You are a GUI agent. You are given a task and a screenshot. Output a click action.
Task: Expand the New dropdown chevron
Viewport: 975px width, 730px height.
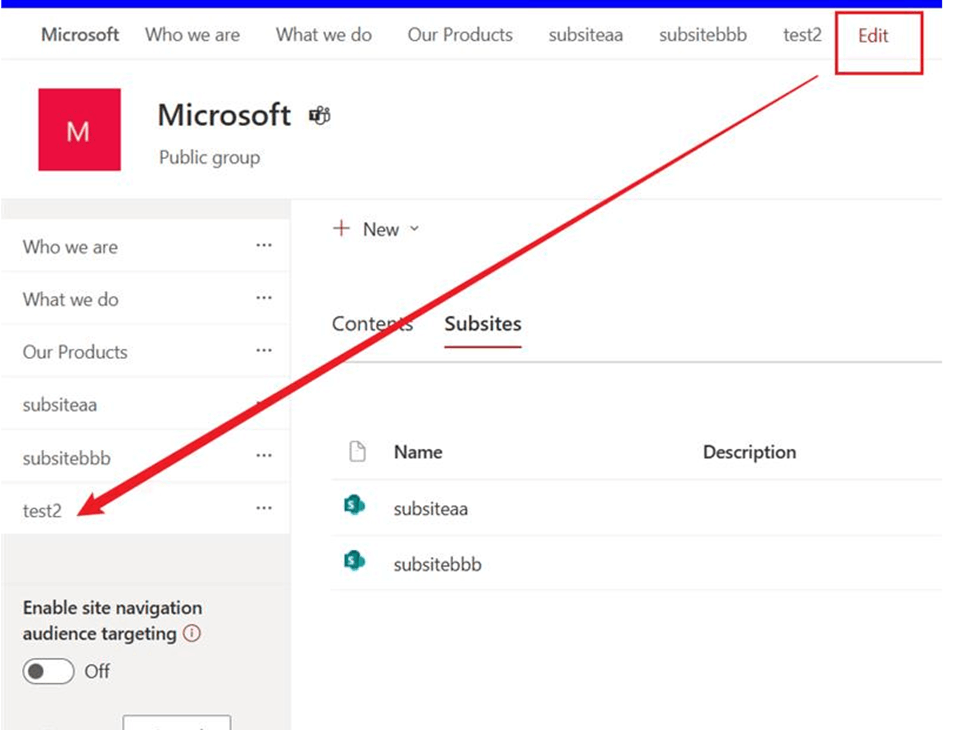(x=414, y=229)
